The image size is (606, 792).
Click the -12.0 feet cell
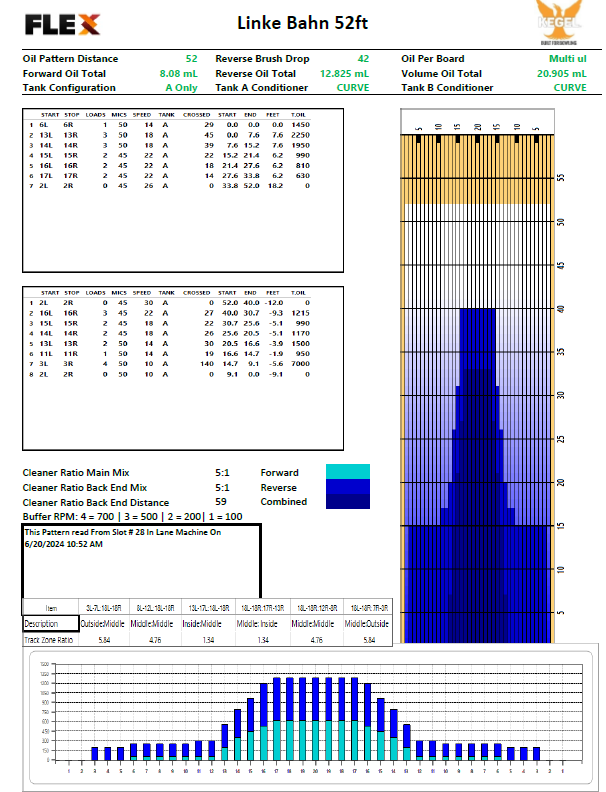click(275, 303)
